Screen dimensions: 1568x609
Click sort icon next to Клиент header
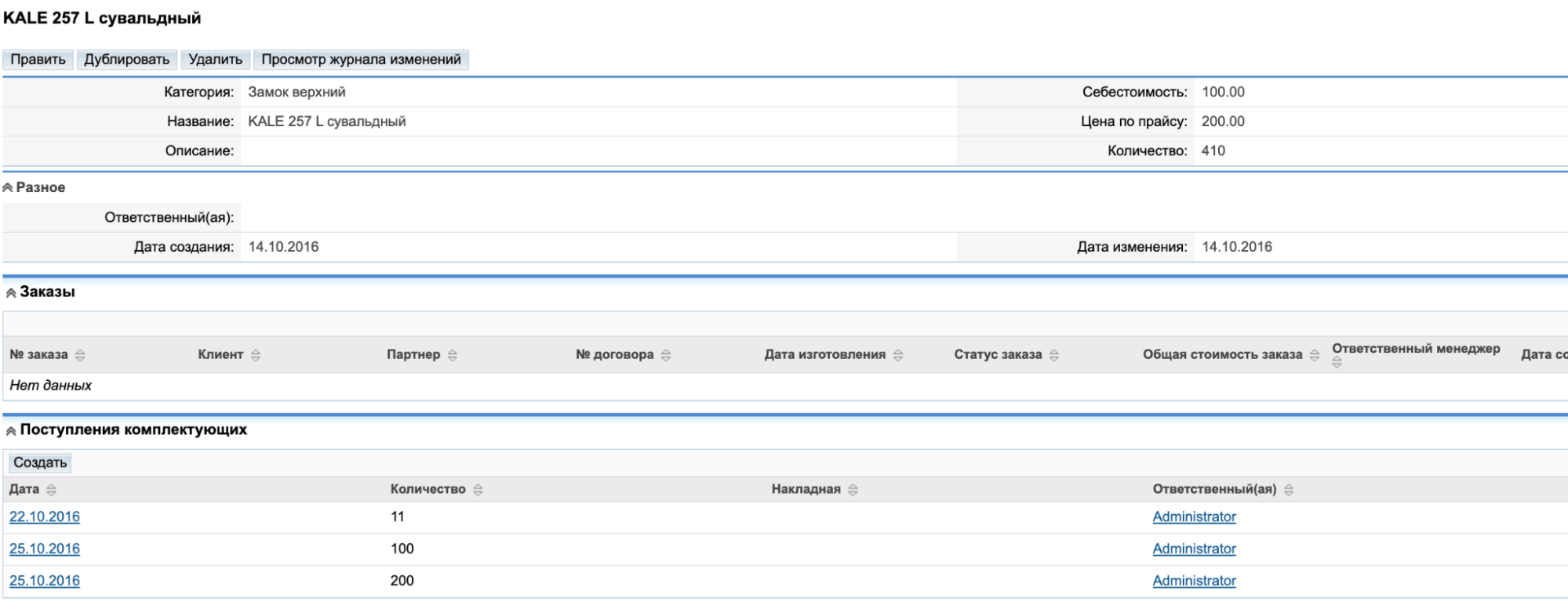(256, 355)
